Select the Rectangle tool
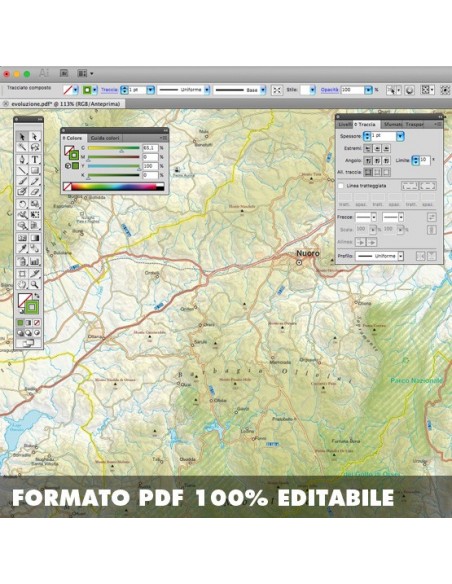 pyautogui.click(x=35, y=171)
